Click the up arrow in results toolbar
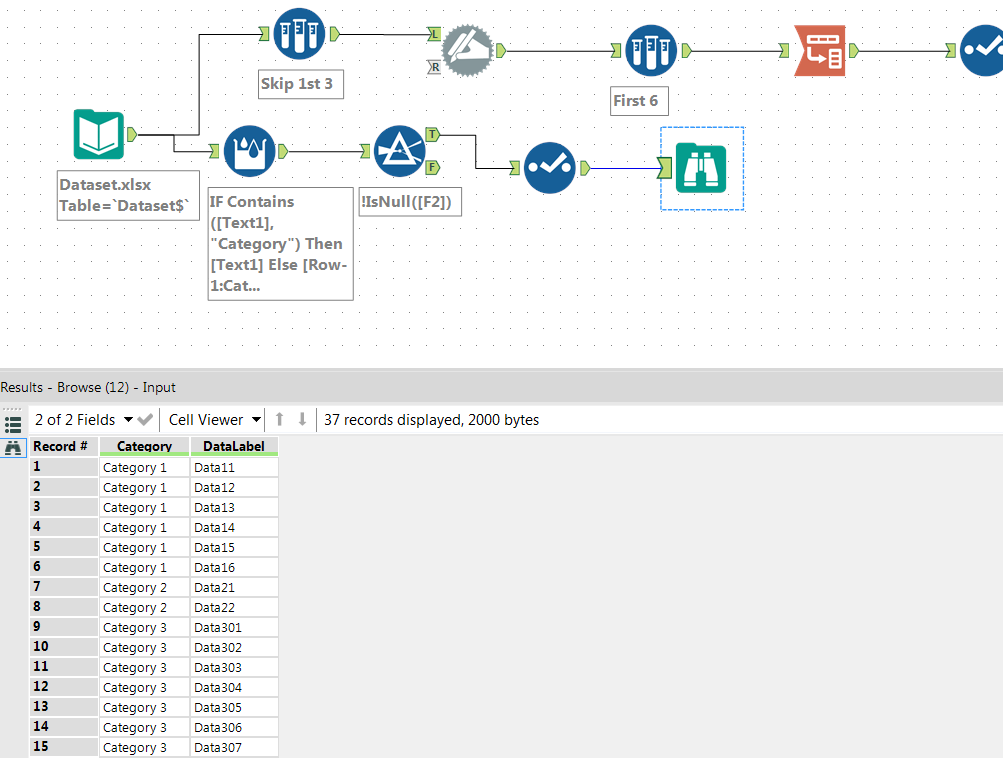 click(280, 420)
